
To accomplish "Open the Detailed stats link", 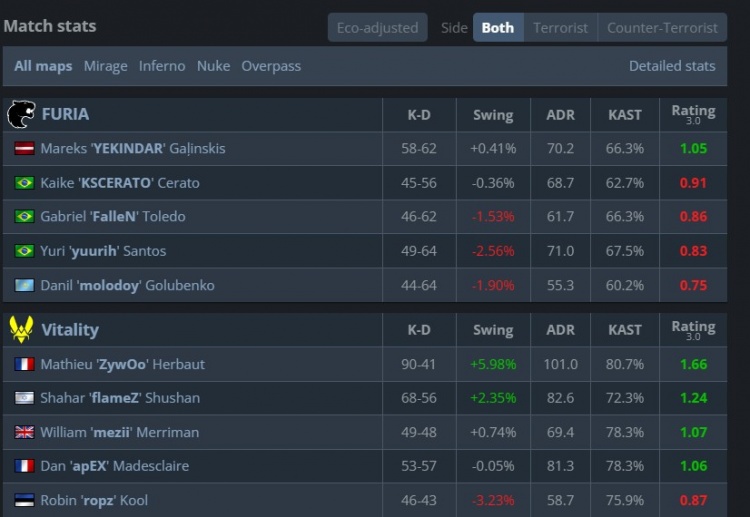I will tap(672, 66).
